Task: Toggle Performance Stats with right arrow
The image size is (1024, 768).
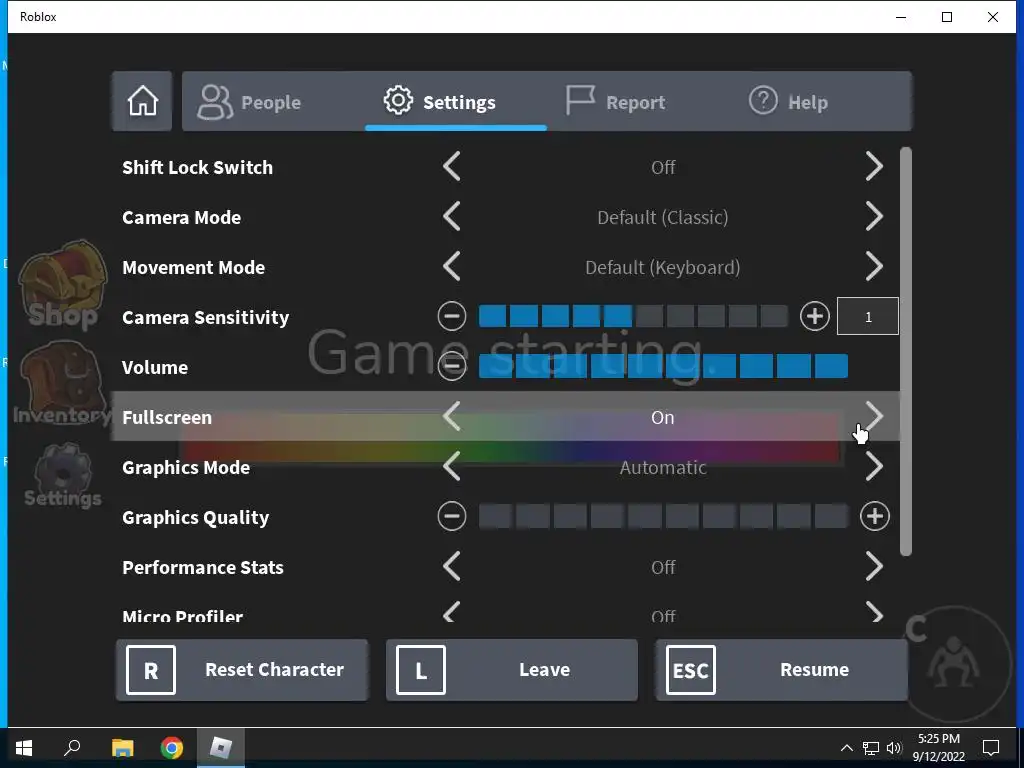Action: pyautogui.click(x=874, y=567)
